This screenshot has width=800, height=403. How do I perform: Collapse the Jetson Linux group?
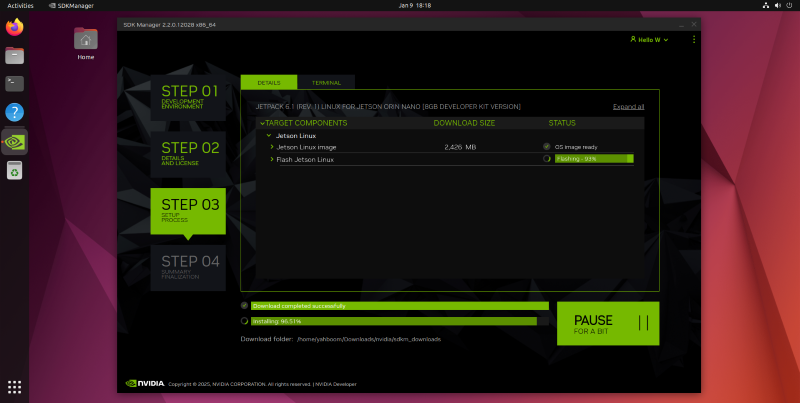[268, 134]
